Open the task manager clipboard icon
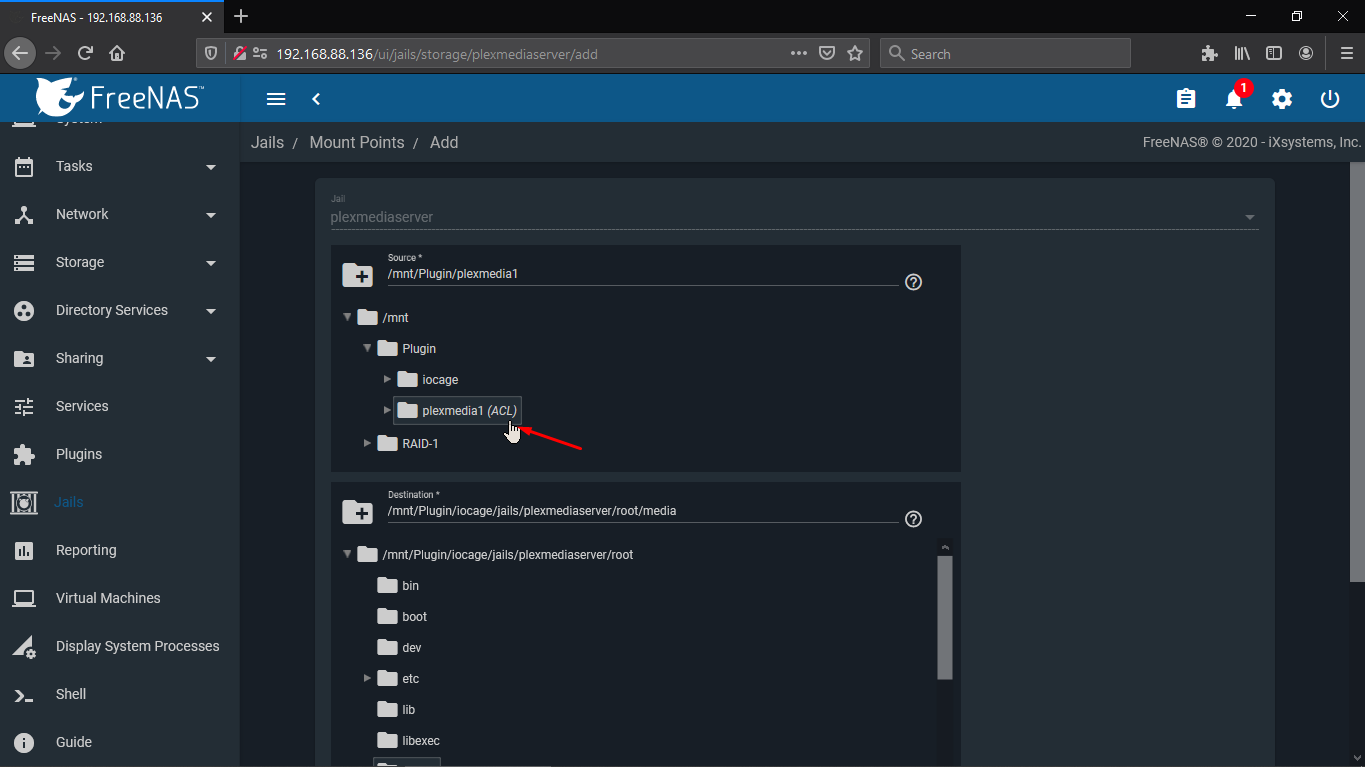The image size is (1365, 767). (1186, 99)
